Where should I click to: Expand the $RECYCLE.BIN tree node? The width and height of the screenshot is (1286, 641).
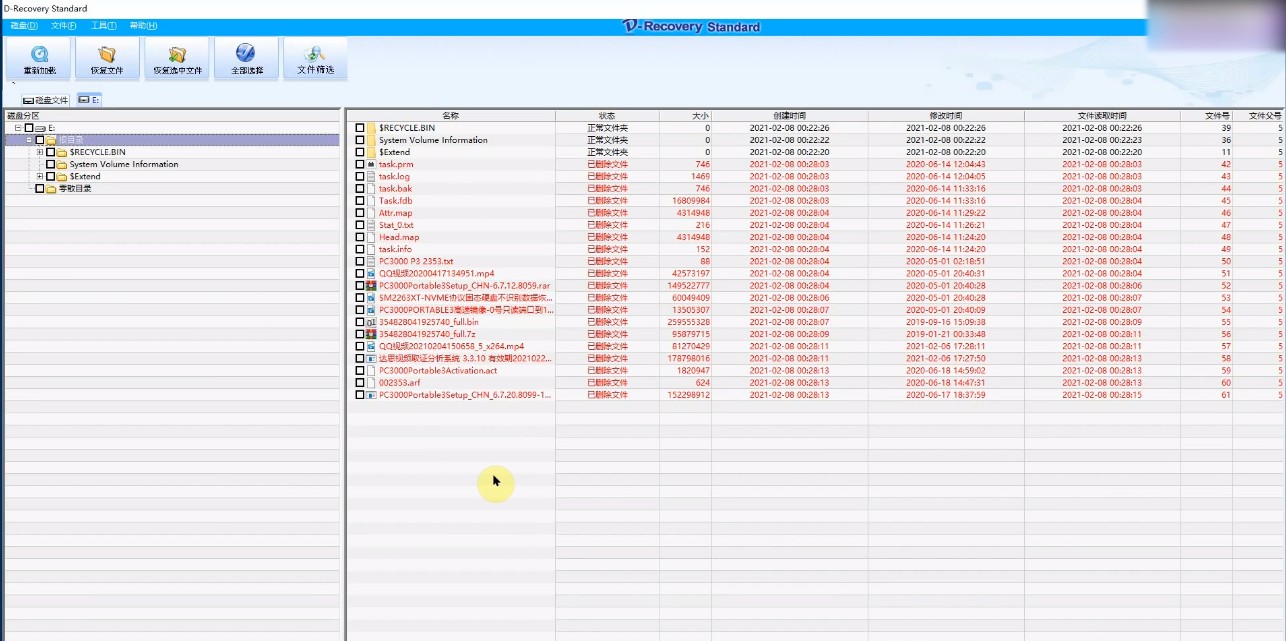click(40, 152)
